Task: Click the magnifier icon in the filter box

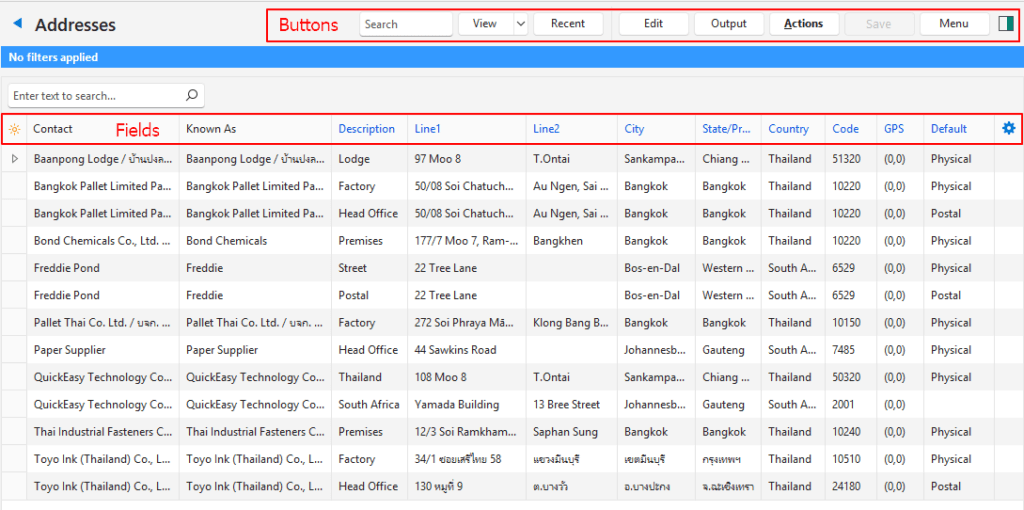Action: [192, 96]
